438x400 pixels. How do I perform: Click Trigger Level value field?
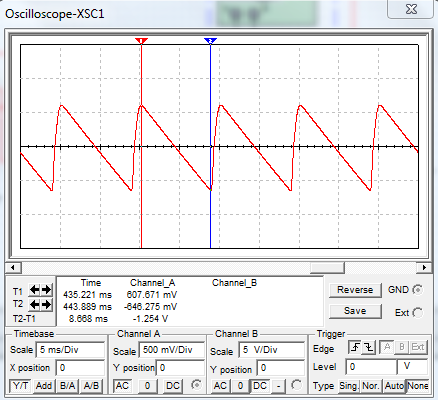371,367
